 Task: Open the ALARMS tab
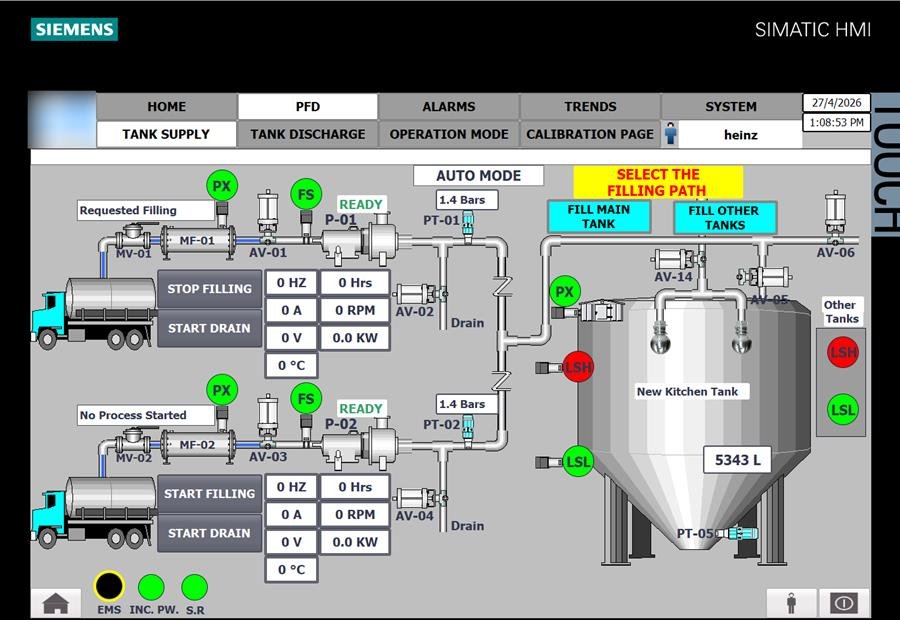(x=449, y=106)
